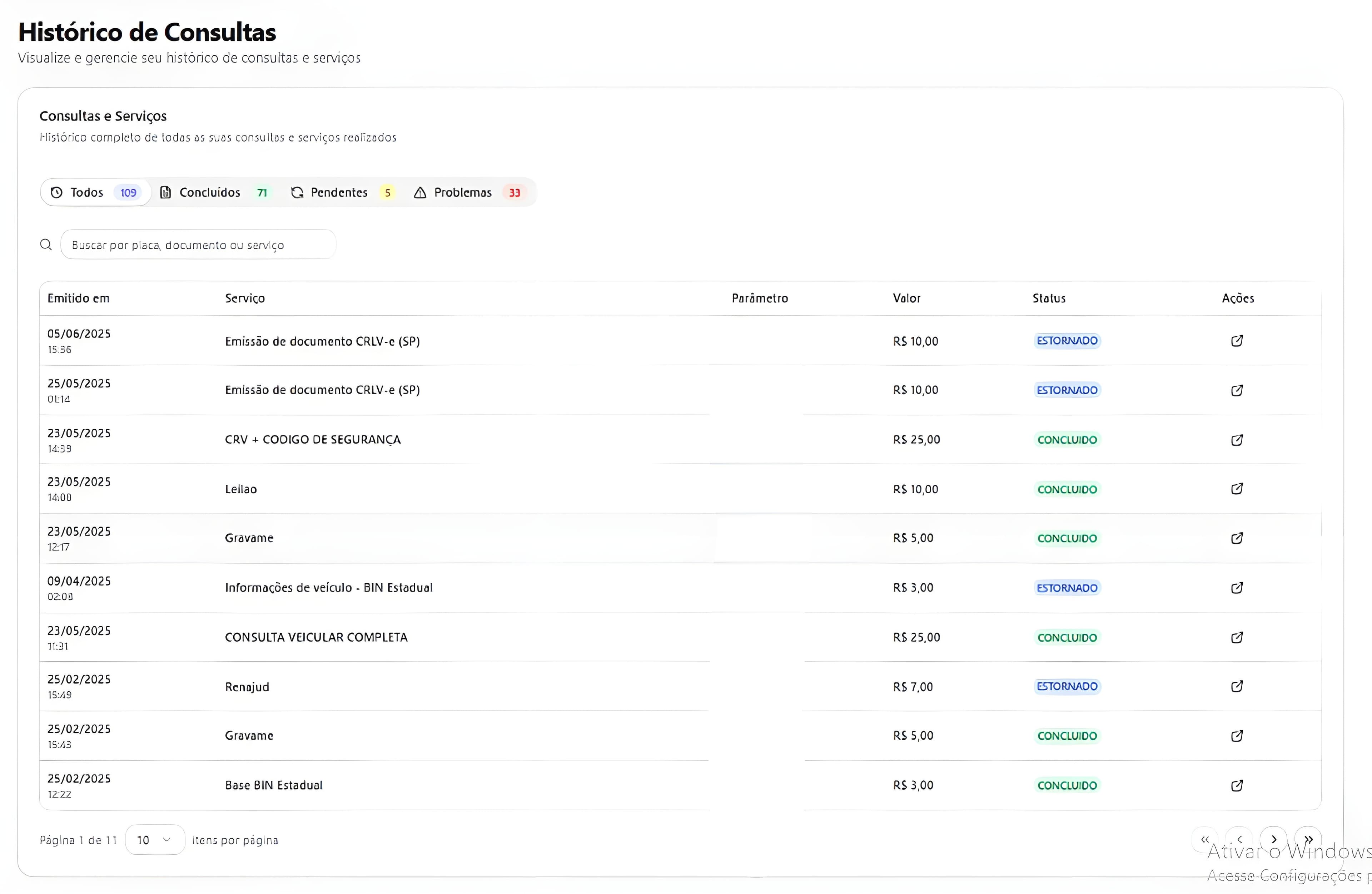1372x894 pixels.
Task: Open action icon for Leilao row
Action: point(1237,489)
